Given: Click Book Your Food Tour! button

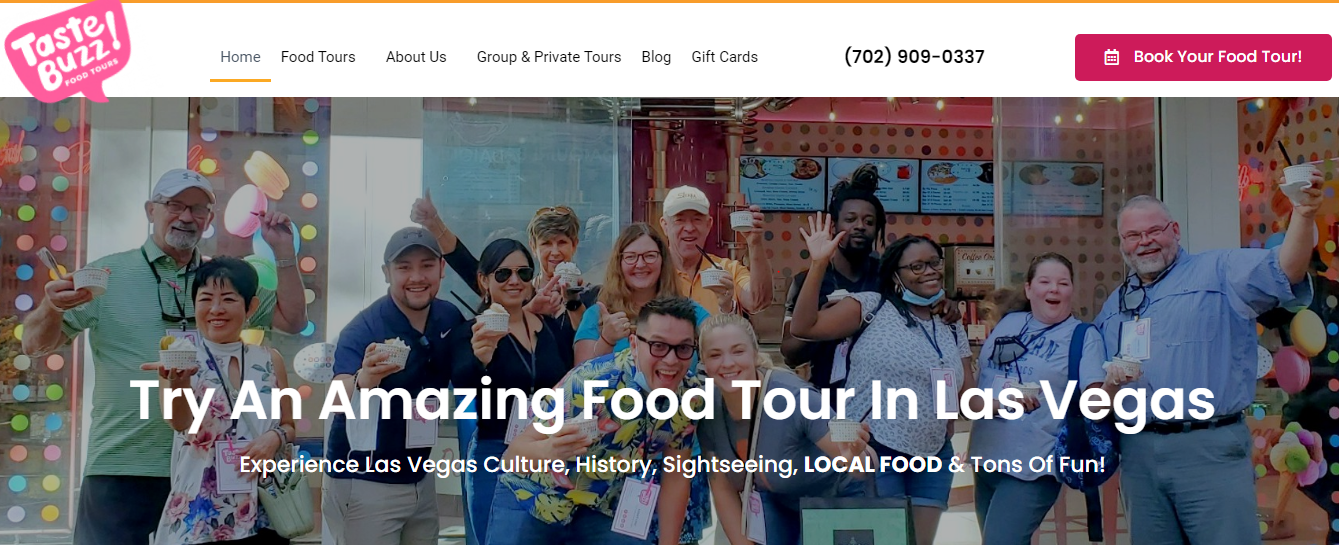Looking at the screenshot, I should click(1203, 57).
